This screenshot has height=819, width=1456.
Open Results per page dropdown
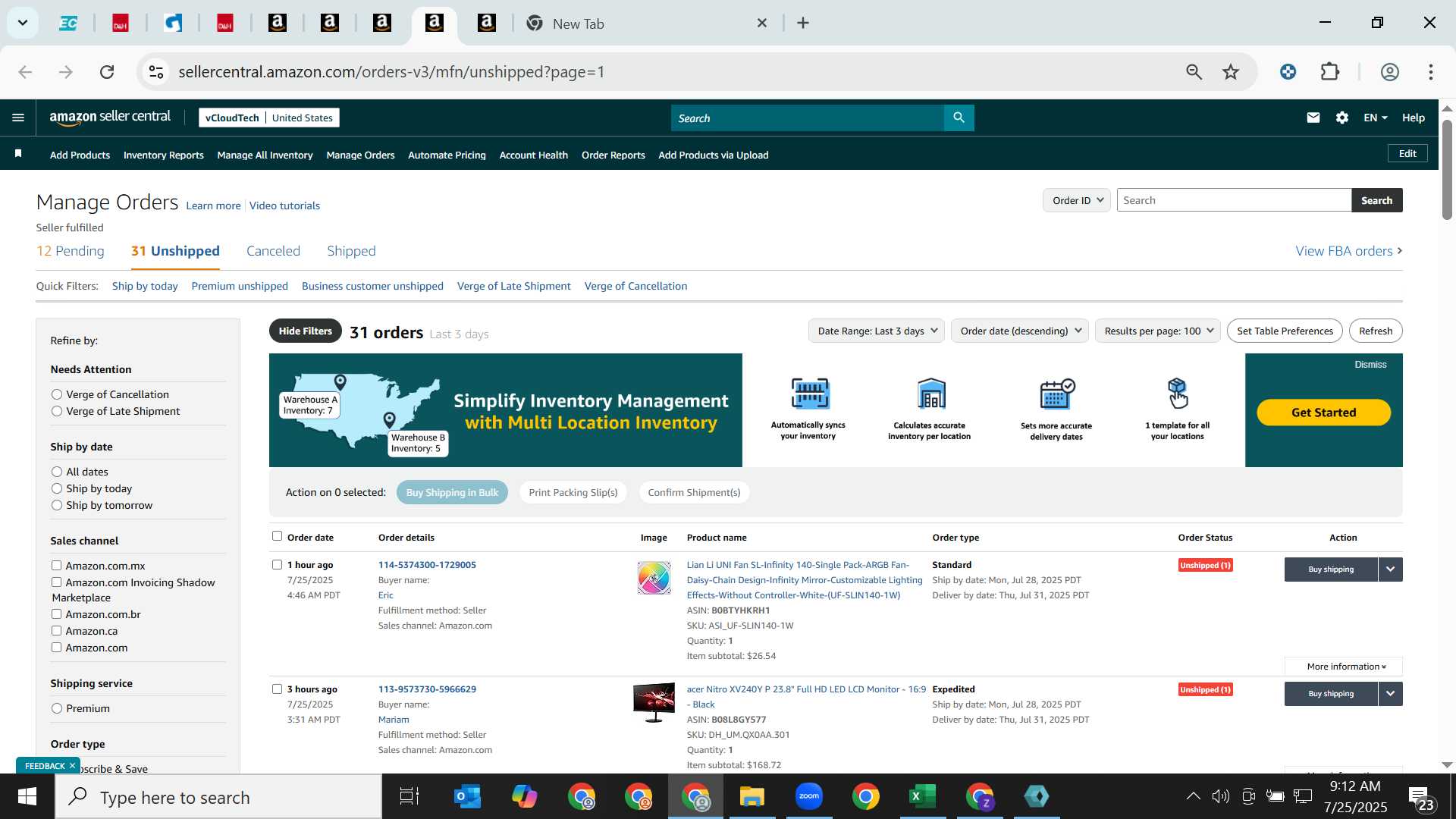coord(1158,331)
